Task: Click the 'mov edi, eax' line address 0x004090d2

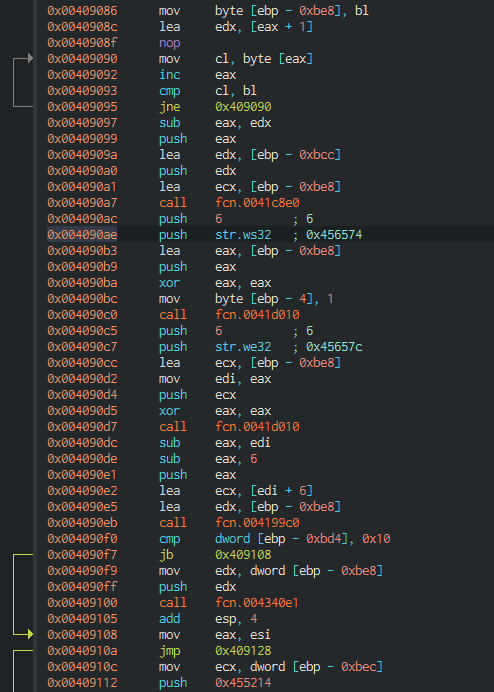Action: pos(82,379)
